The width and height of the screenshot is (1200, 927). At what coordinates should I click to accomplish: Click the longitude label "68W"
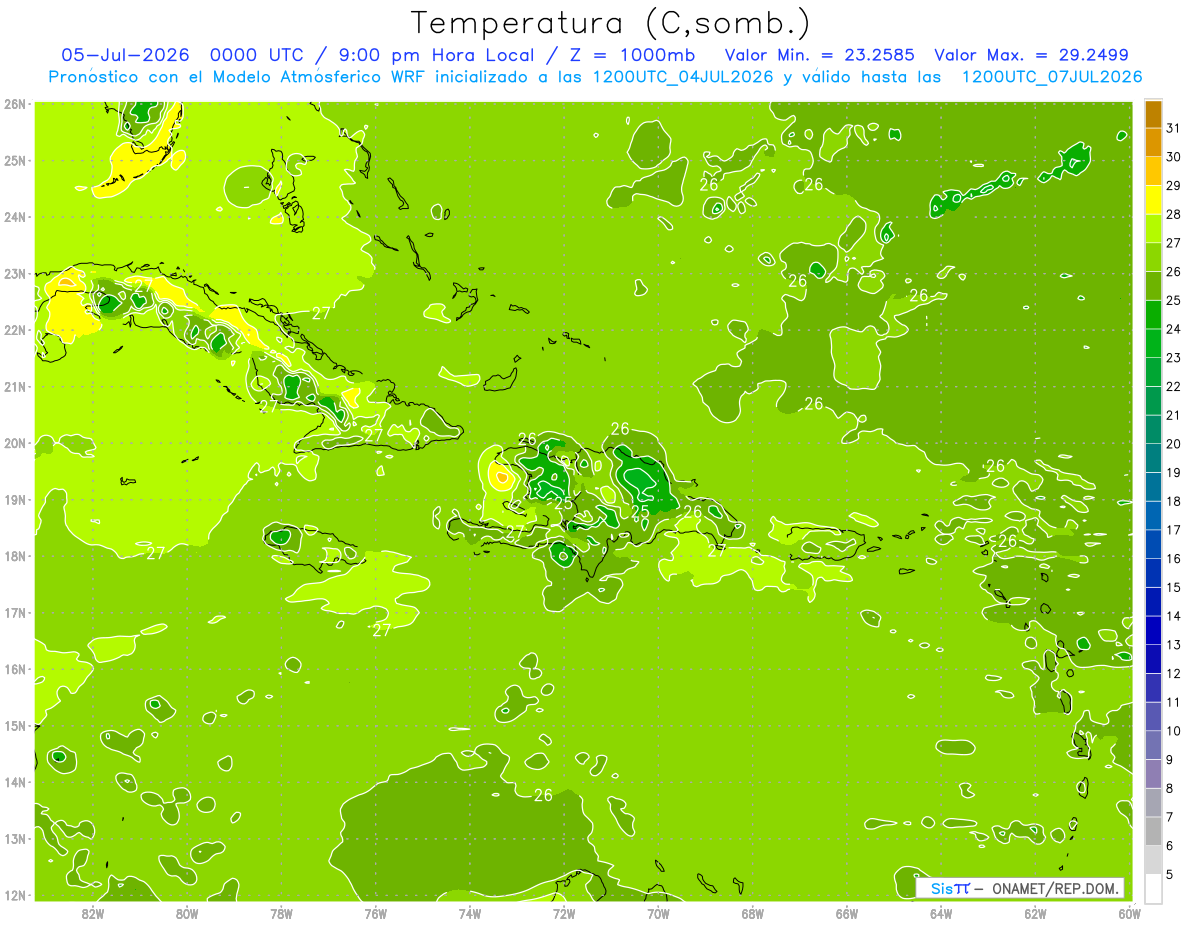(x=752, y=913)
